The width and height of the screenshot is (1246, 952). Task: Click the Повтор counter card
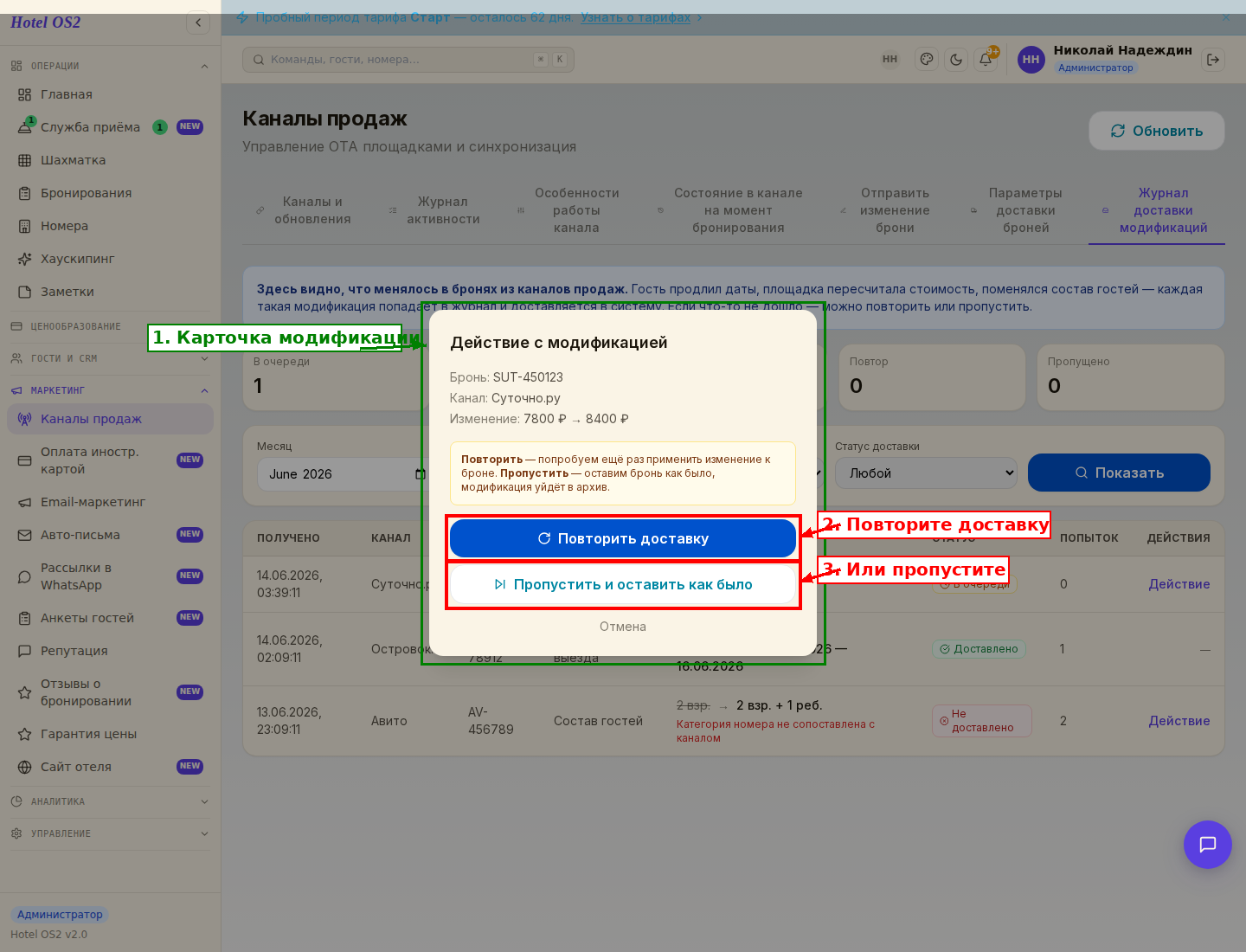[932, 377]
